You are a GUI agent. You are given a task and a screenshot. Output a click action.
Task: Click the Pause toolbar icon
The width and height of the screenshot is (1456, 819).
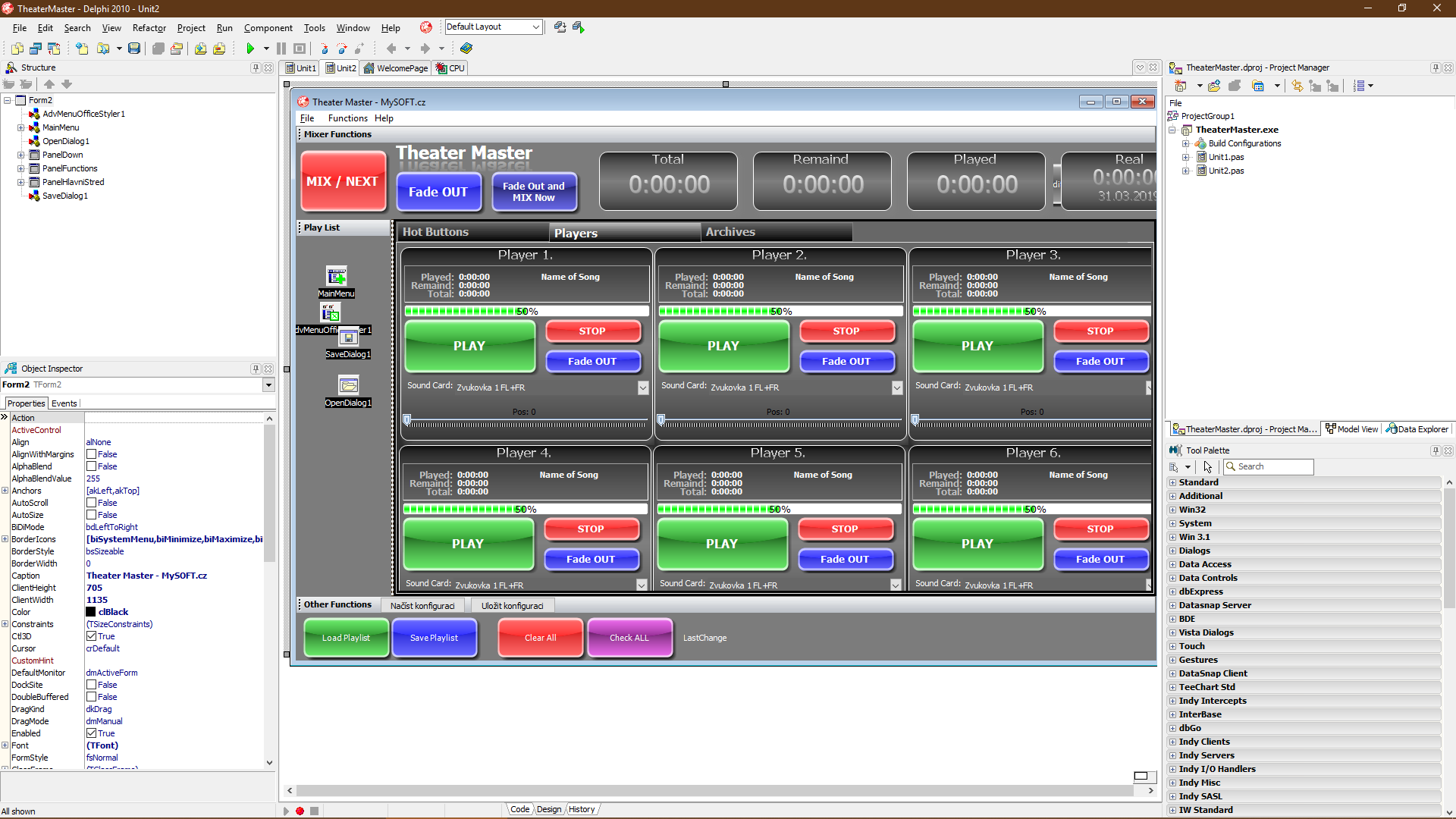click(x=281, y=49)
